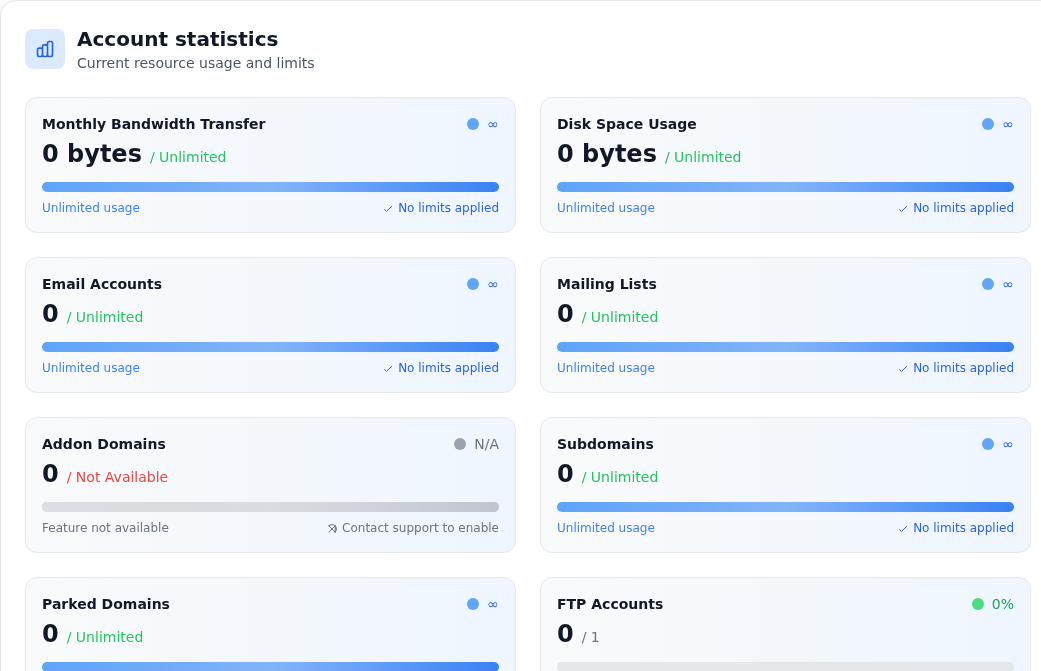The height and width of the screenshot is (671, 1041).
Task: Click the Subdomains progress bar
Action: tap(785, 507)
